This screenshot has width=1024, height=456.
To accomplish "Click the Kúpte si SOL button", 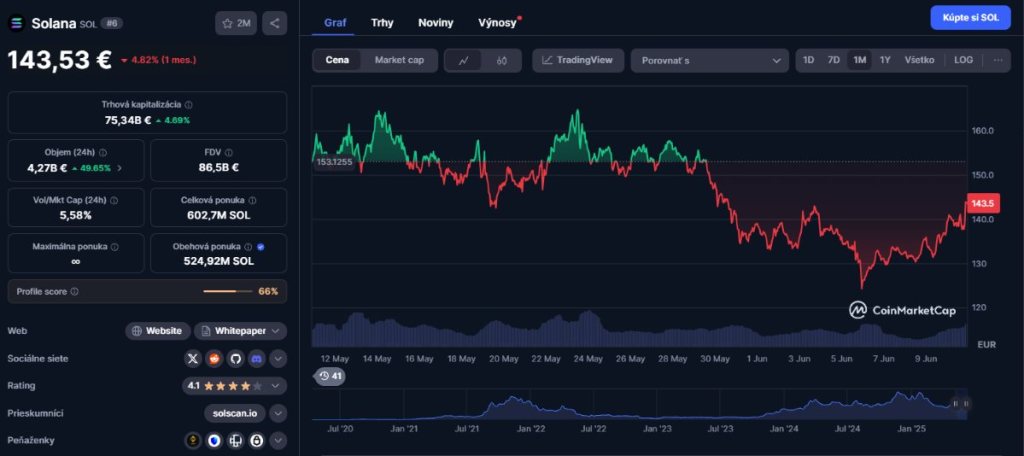I will coord(969,17).
